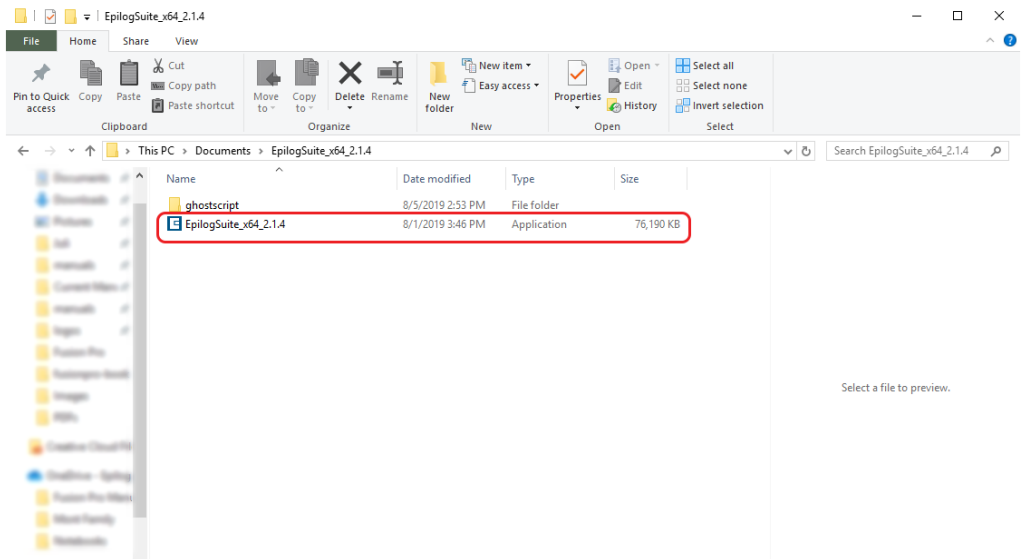Expand the address bar history dropdown

[788, 151]
